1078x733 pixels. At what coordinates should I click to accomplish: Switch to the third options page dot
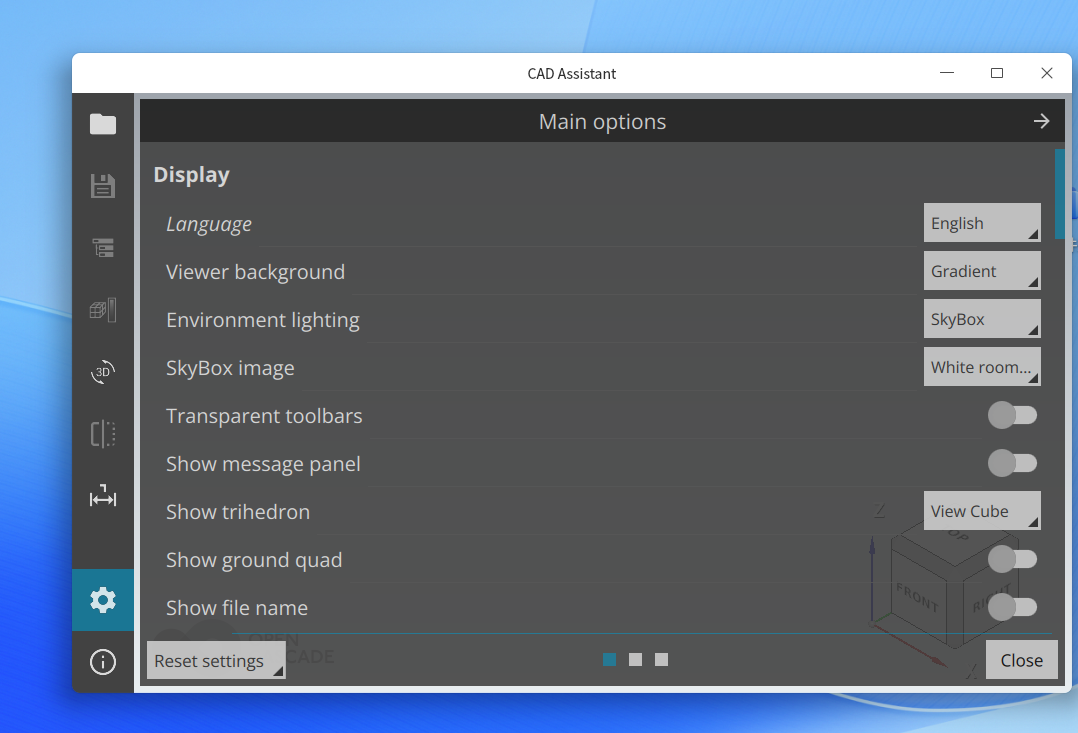(x=661, y=659)
